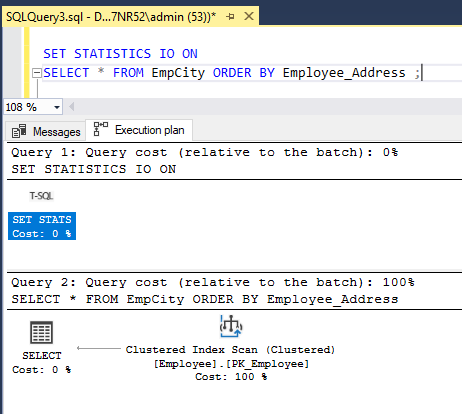Close the SQLQuery3.sql tab
Image resolution: width=462 pixels, height=414 pixels.
click(x=249, y=16)
